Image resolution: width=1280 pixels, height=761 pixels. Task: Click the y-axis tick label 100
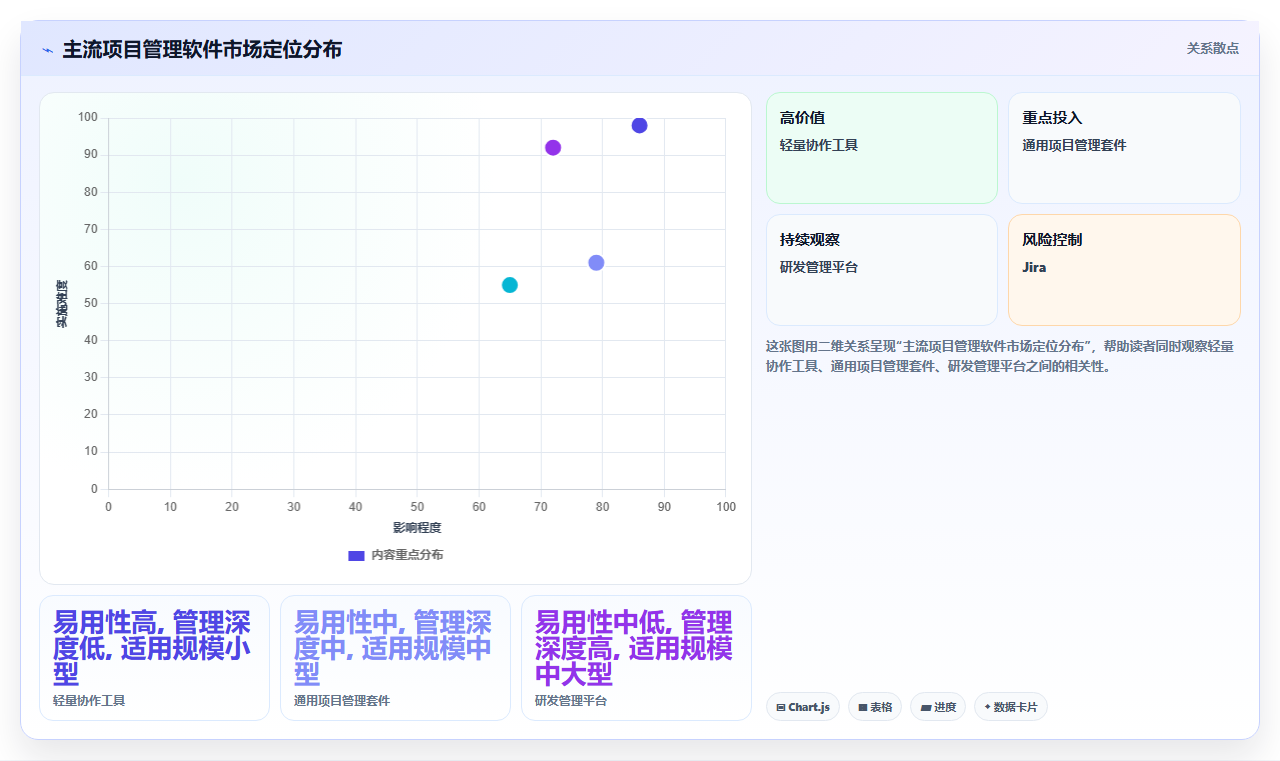tap(88, 118)
